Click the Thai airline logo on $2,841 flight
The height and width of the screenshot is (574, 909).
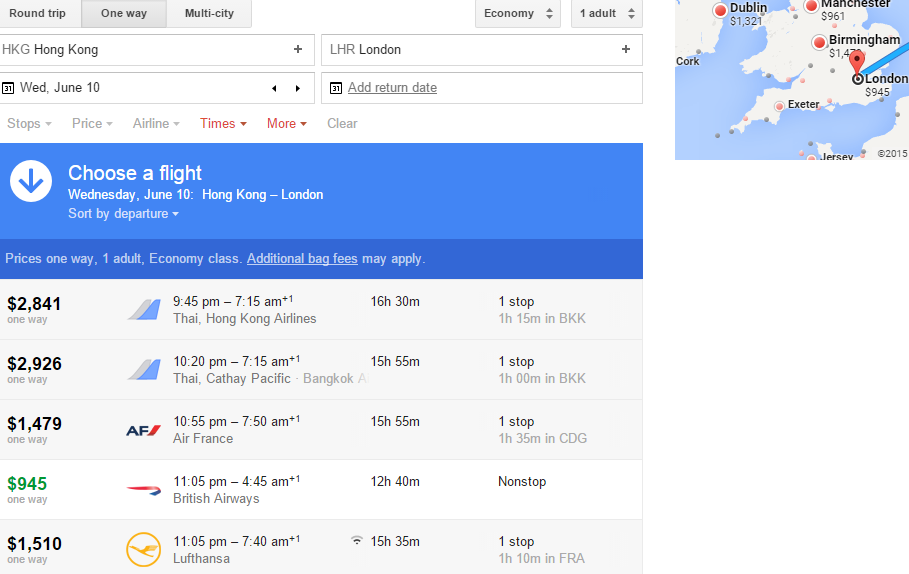pyautogui.click(x=144, y=310)
